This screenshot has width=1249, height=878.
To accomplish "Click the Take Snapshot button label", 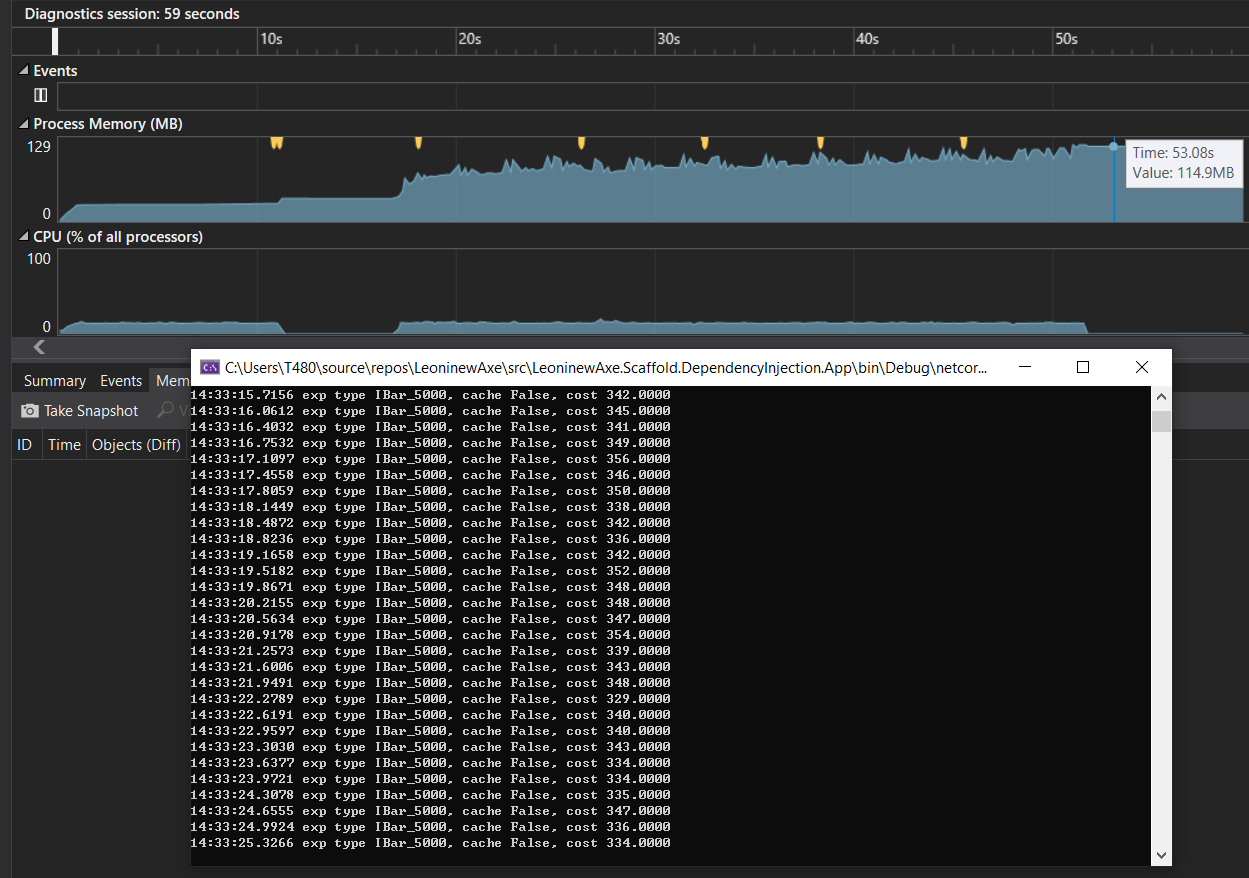I will (91, 411).
